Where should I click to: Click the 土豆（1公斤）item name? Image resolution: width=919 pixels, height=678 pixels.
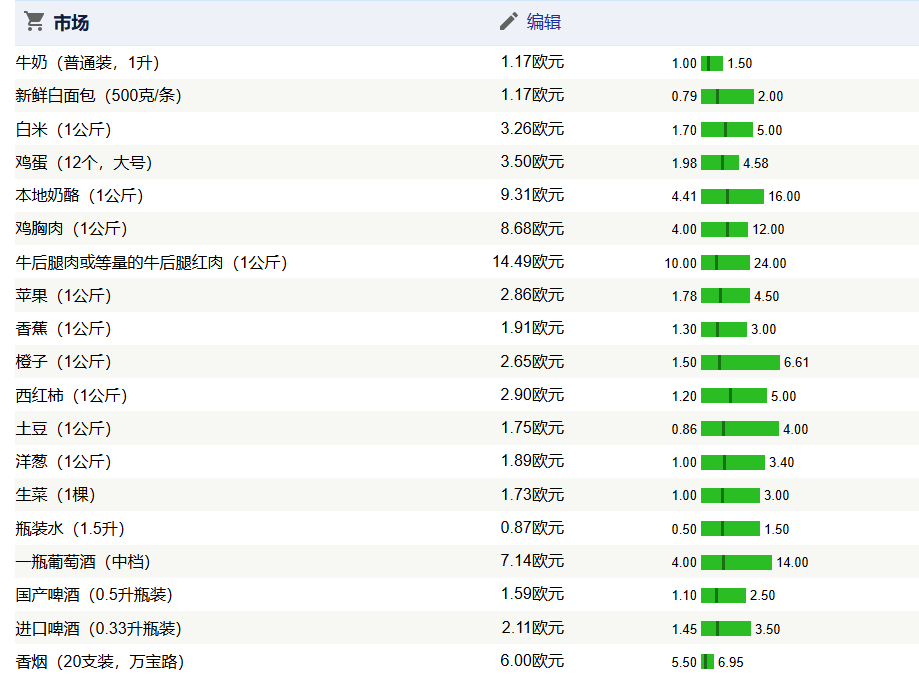coord(63,428)
